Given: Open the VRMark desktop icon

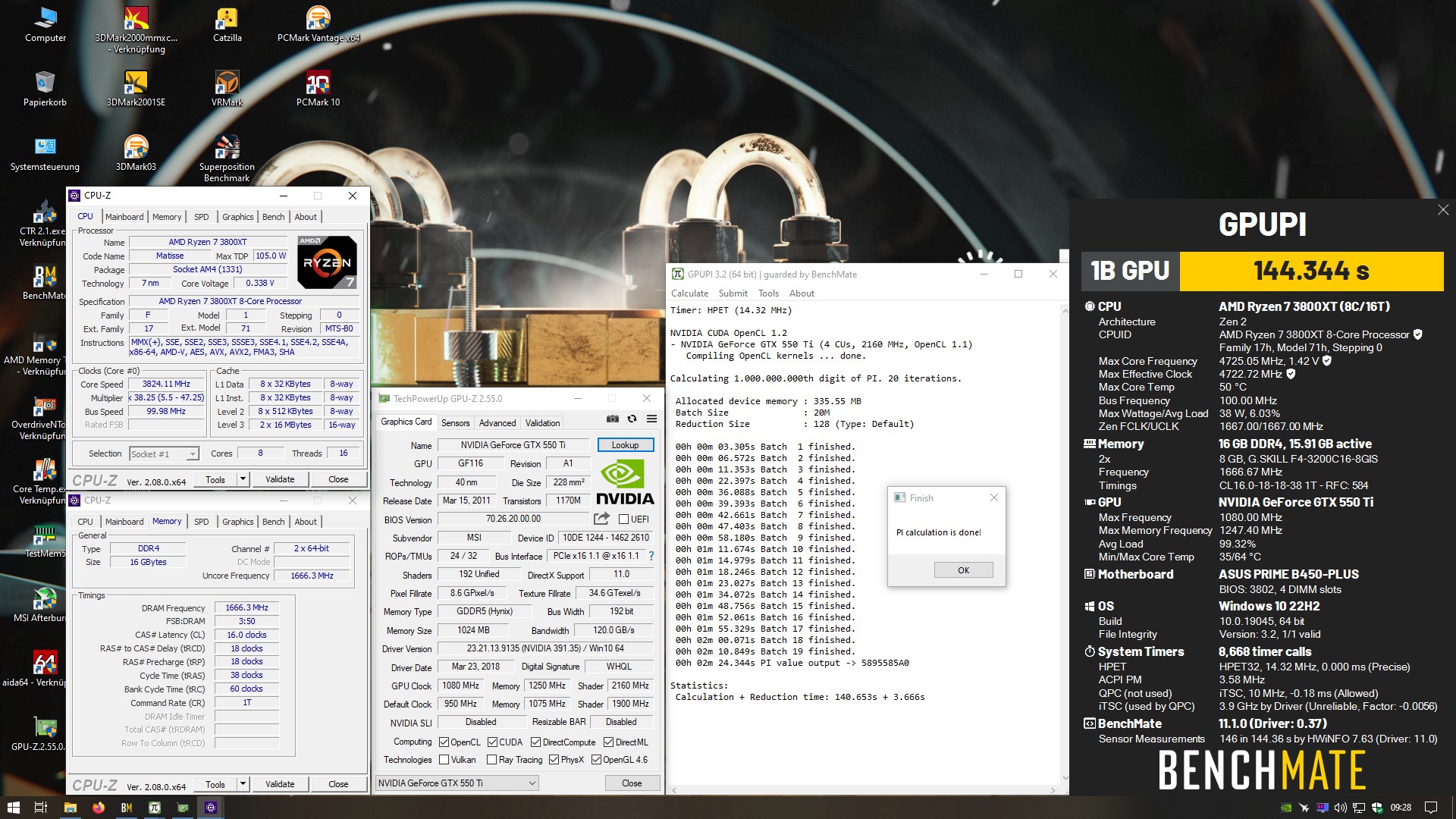Looking at the screenshot, I should (x=227, y=89).
